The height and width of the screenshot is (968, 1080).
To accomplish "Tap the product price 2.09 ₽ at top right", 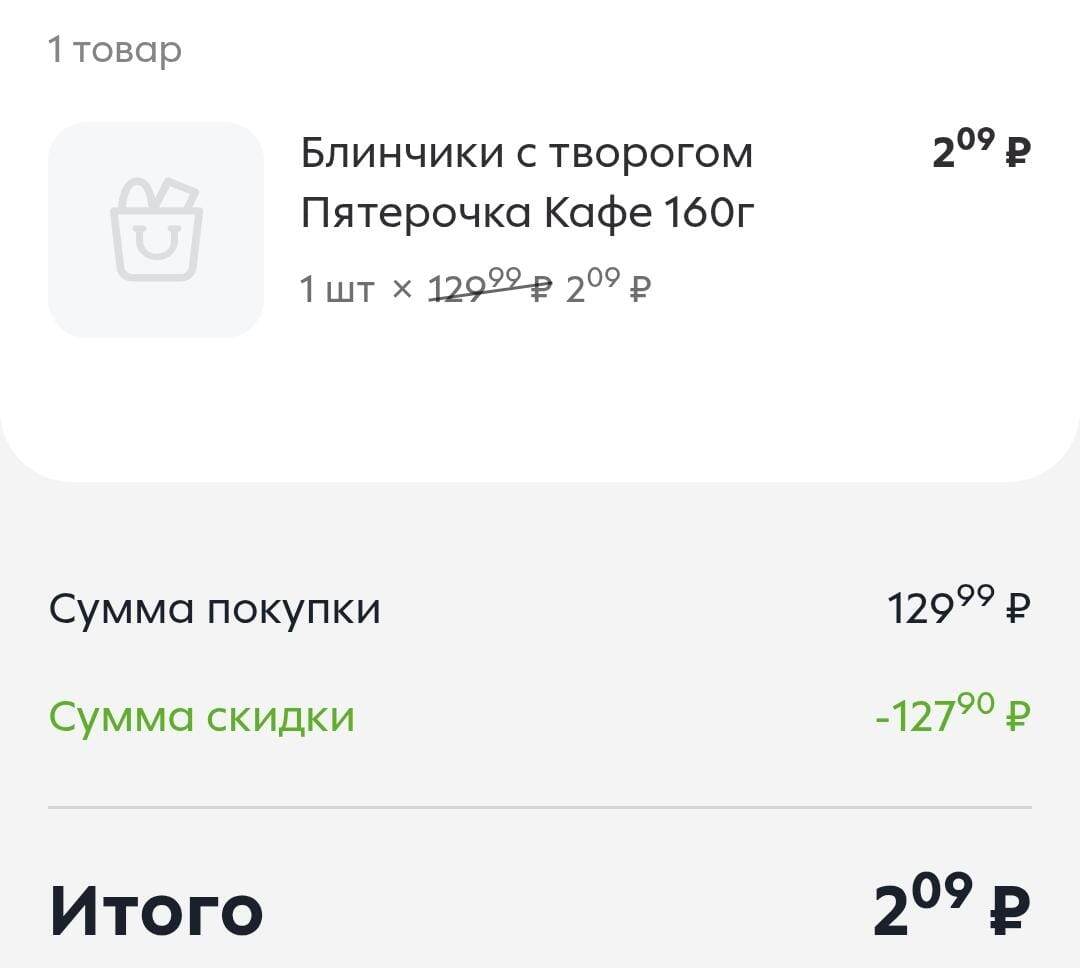I will pyautogui.click(x=982, y=150).
